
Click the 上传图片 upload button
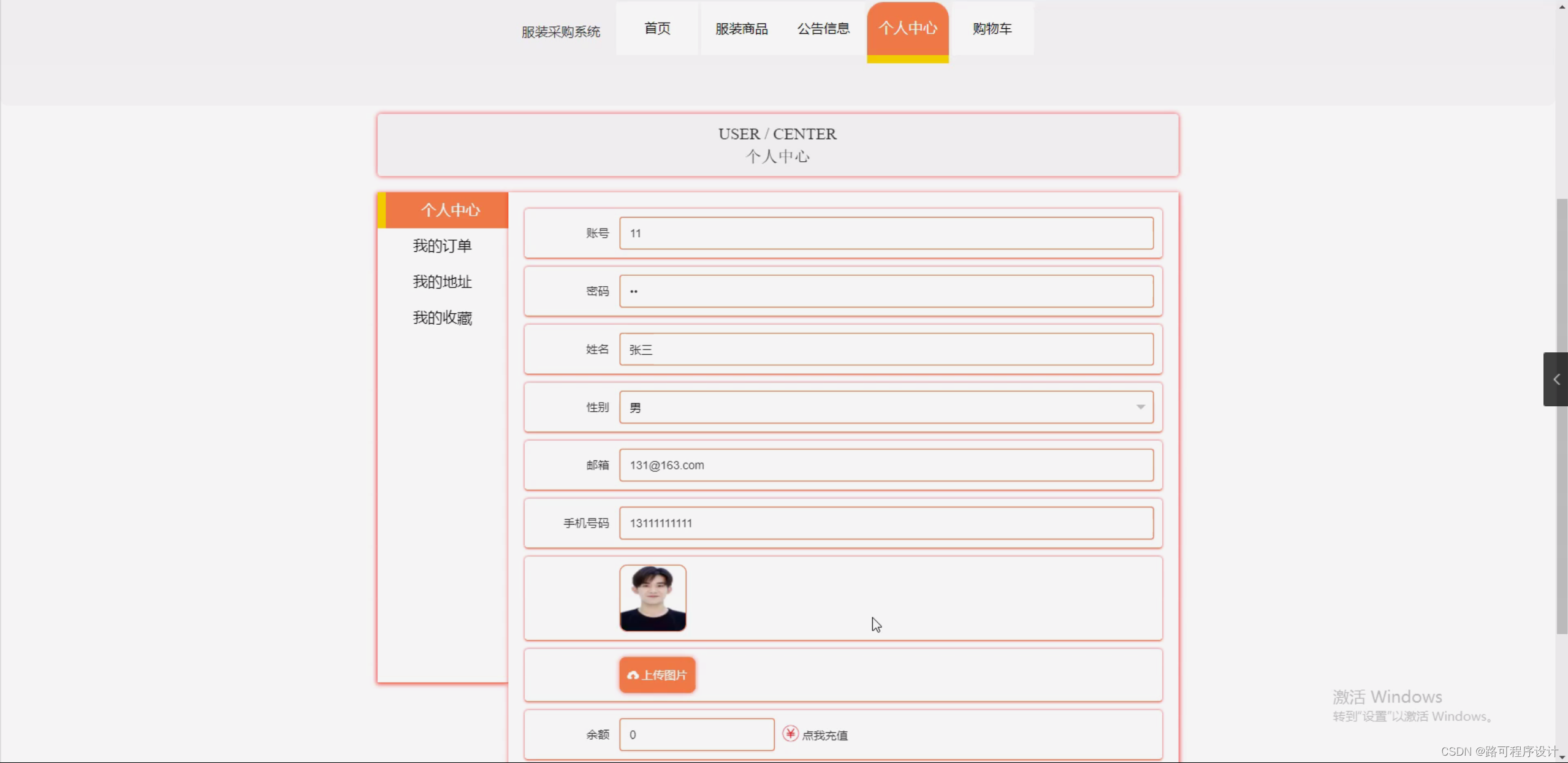656,675
